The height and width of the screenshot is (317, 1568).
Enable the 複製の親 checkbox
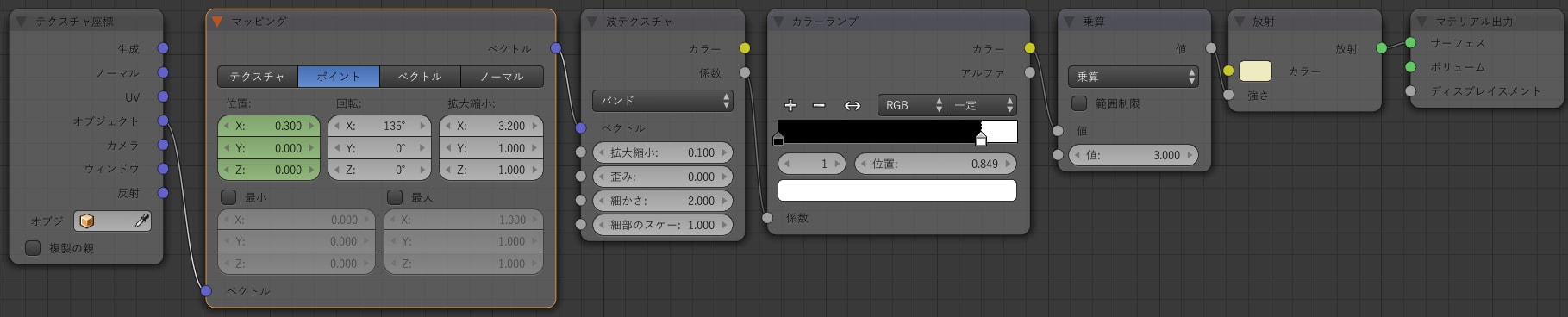point(33,248)
